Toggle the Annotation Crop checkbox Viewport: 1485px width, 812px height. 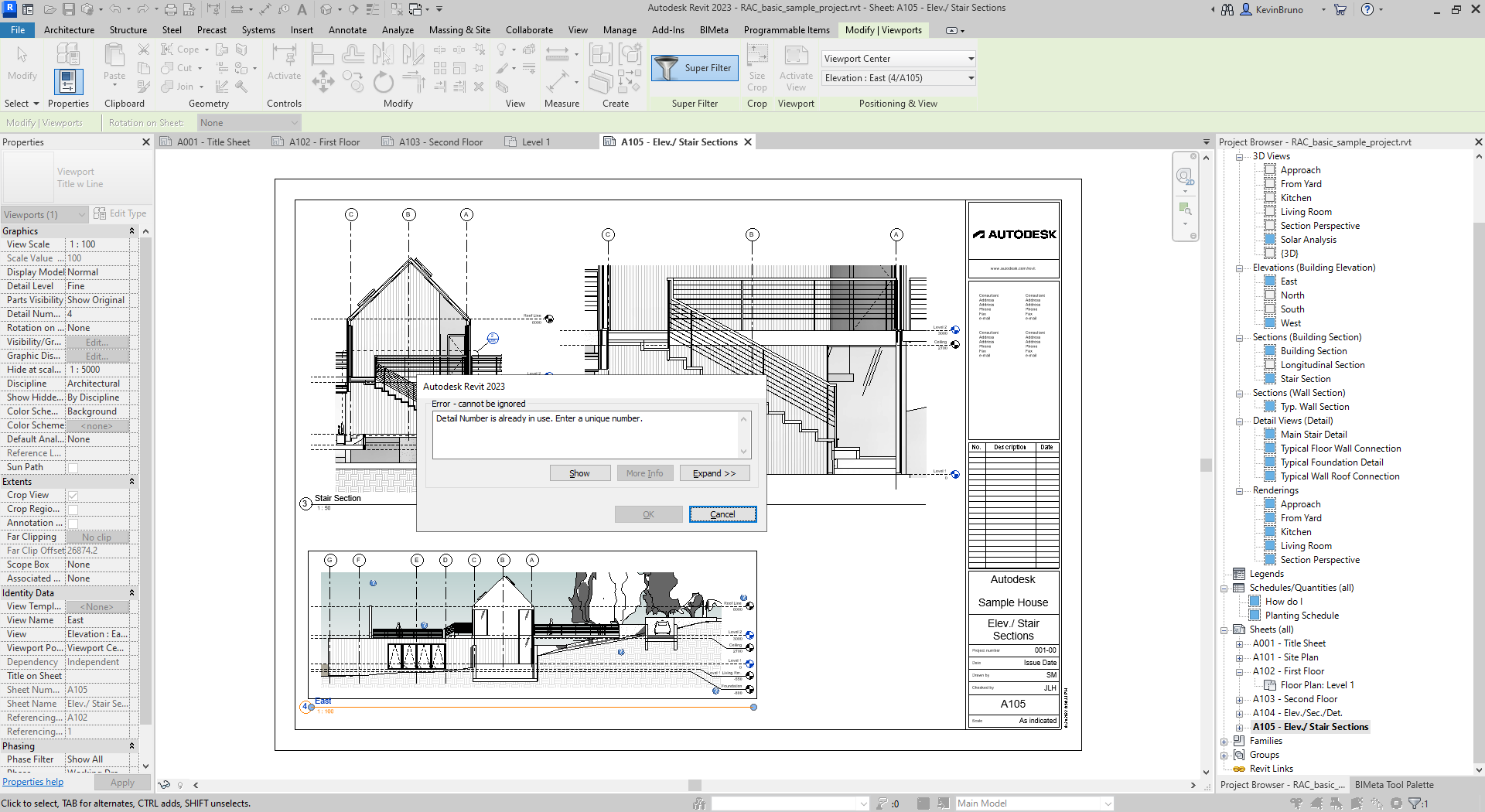(73, 523)
